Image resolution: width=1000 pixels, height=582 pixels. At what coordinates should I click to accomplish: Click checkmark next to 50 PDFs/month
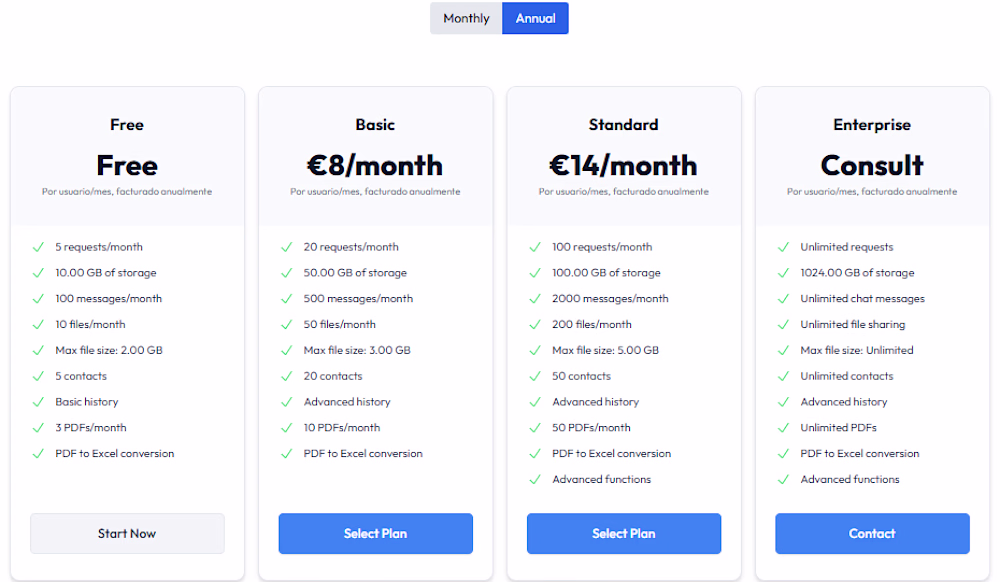[534, 428]
